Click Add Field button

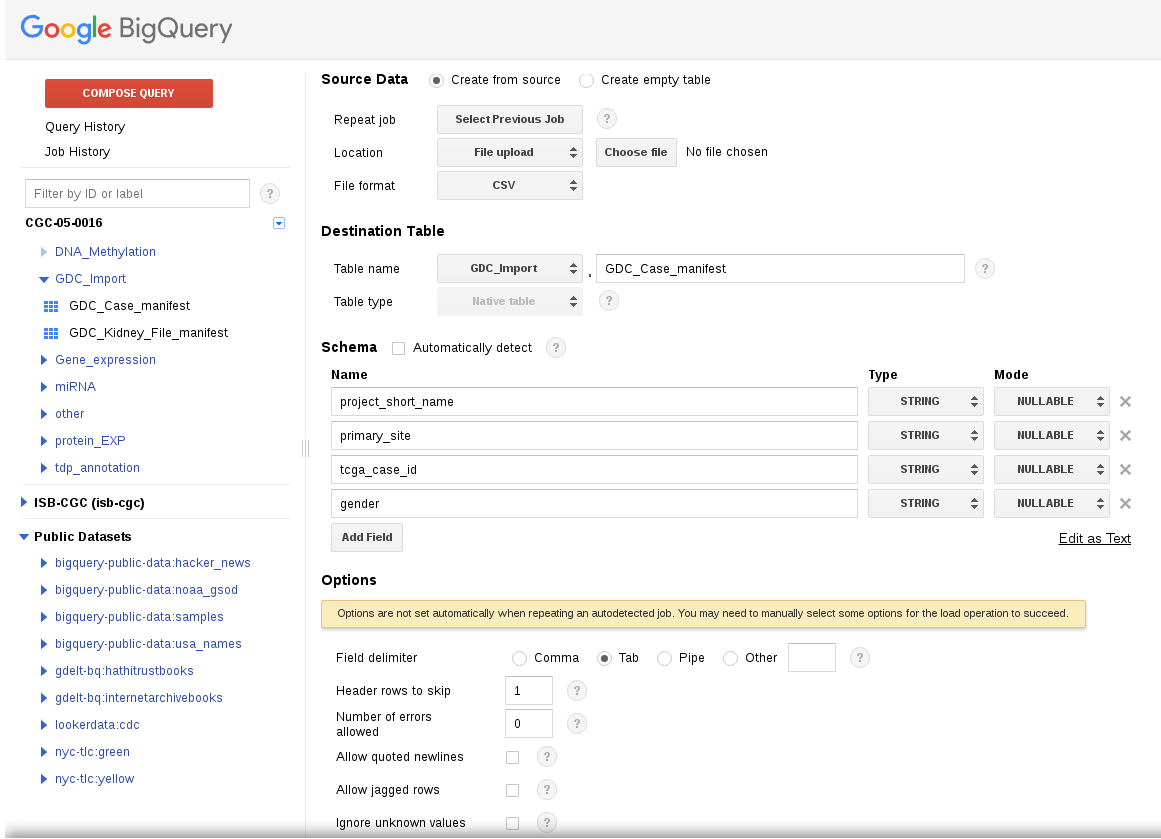[367, 538]
